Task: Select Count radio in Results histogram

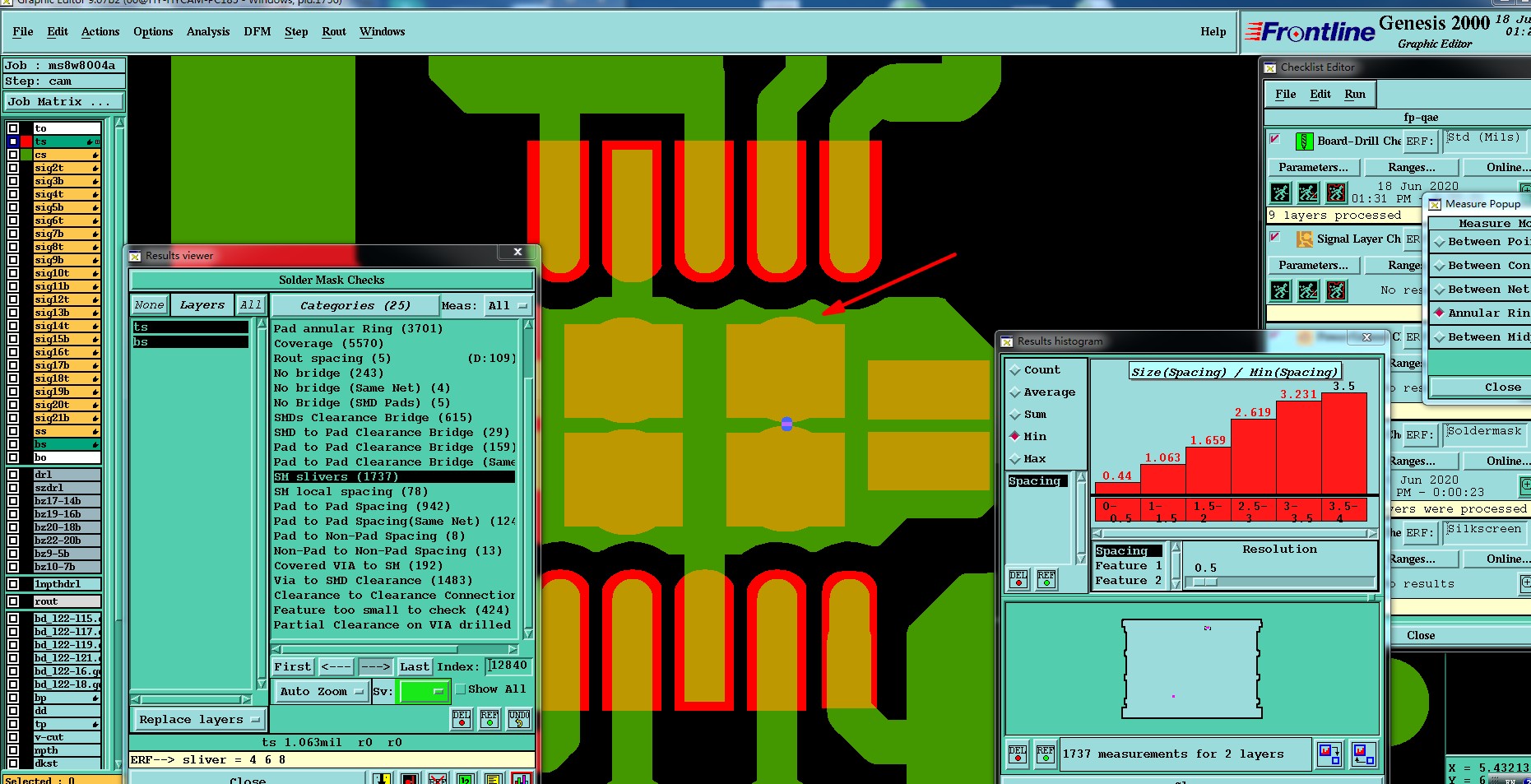Action: [1016, 370]
